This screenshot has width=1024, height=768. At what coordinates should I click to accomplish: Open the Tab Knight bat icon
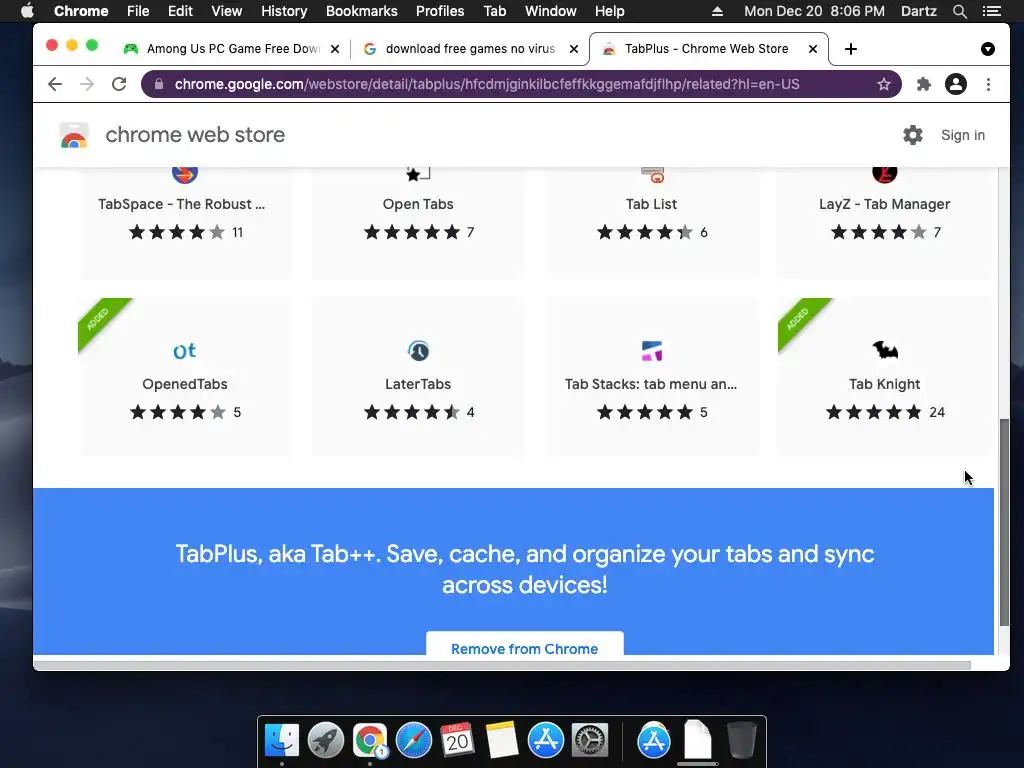click(885, 351)
